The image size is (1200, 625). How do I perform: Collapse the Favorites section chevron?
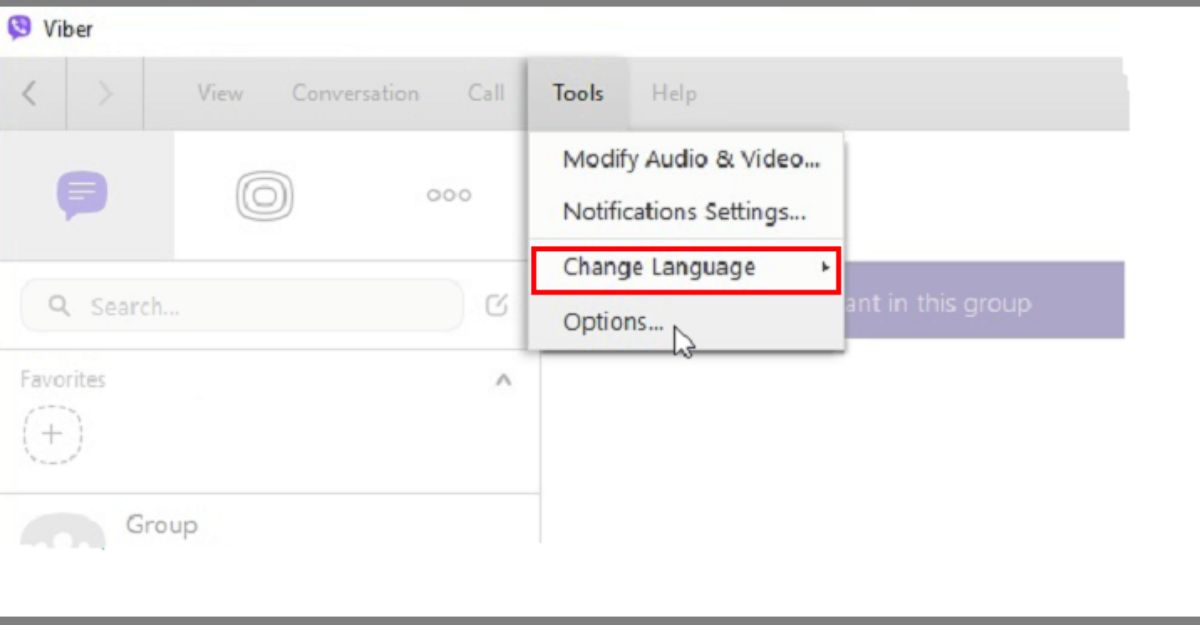pyautogui.click(x=504, y=380)
